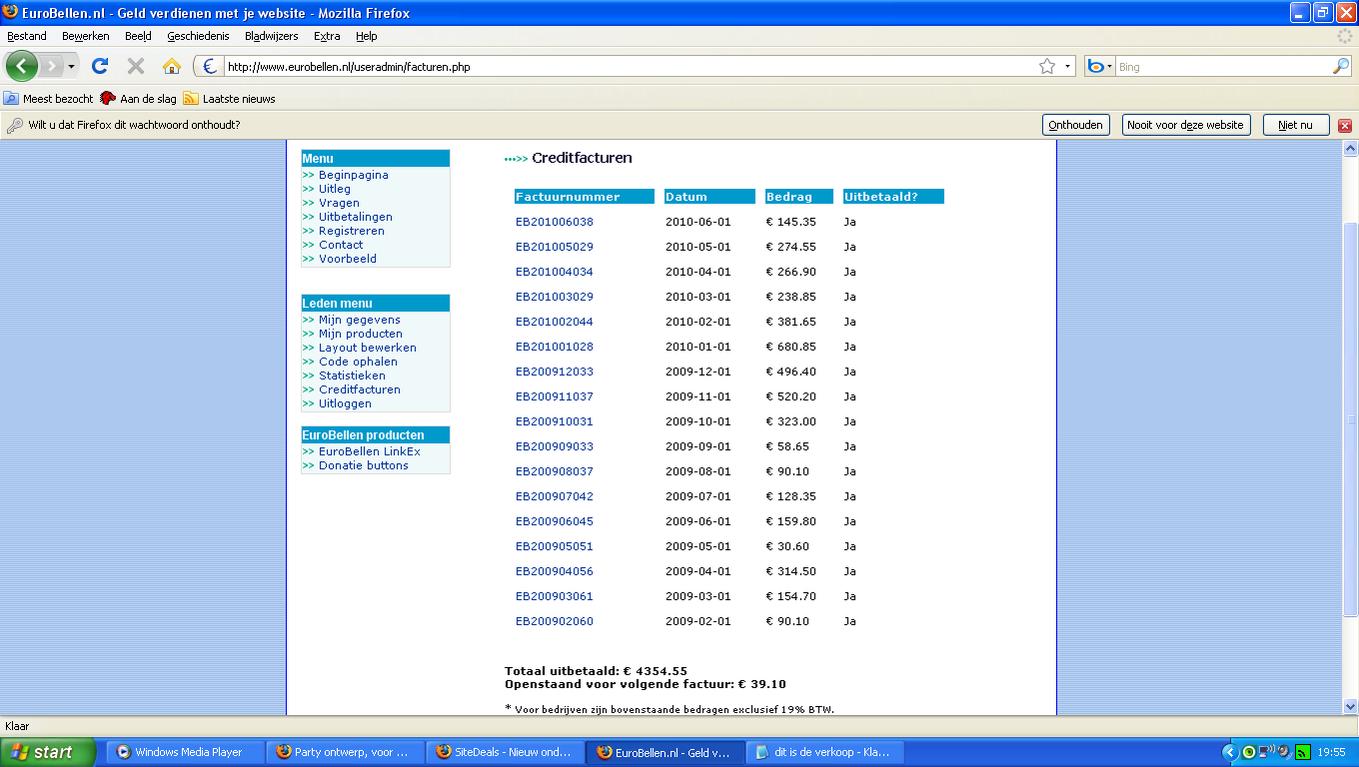1359x767 pixels.
Task: Open the Bestand menu
Action: point(27,36)
